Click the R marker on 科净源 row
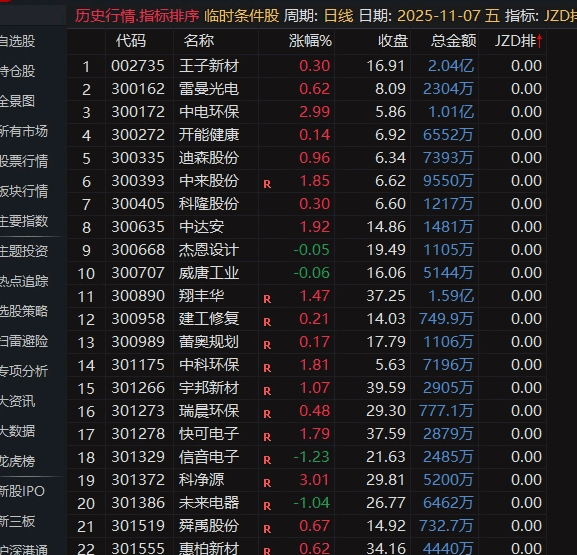577x555 pixels. (267, 483)
